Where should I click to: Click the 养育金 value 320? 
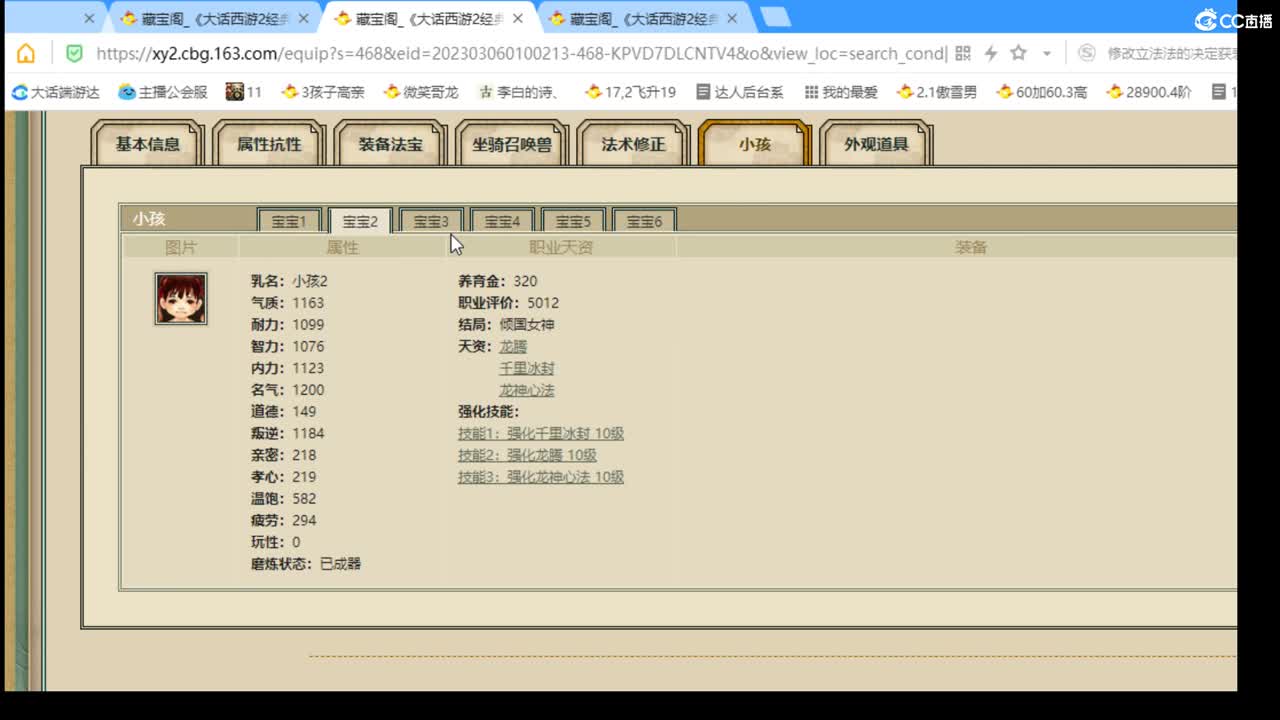525,281
